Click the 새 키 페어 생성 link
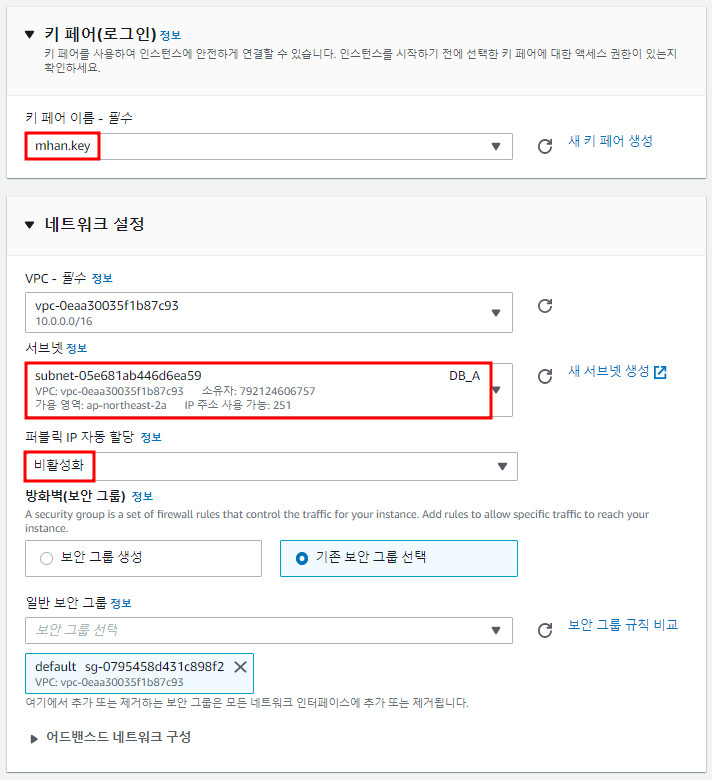 click(x=610, y=141)
